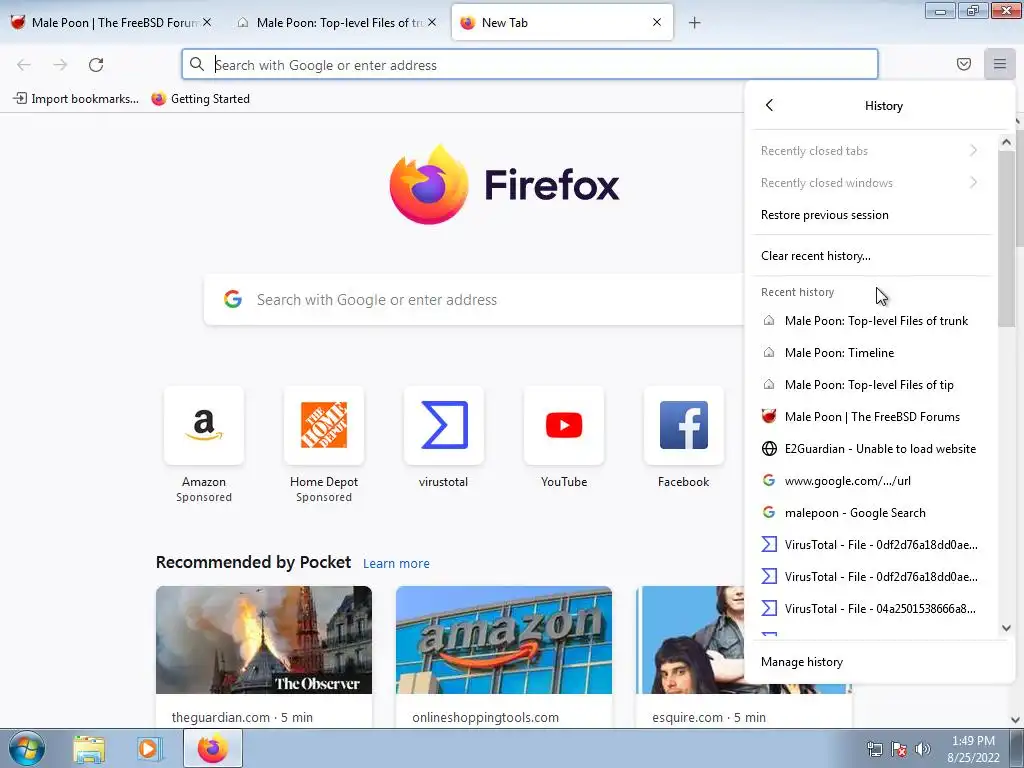Toggle the hamburger application menu

pos(999,64)
